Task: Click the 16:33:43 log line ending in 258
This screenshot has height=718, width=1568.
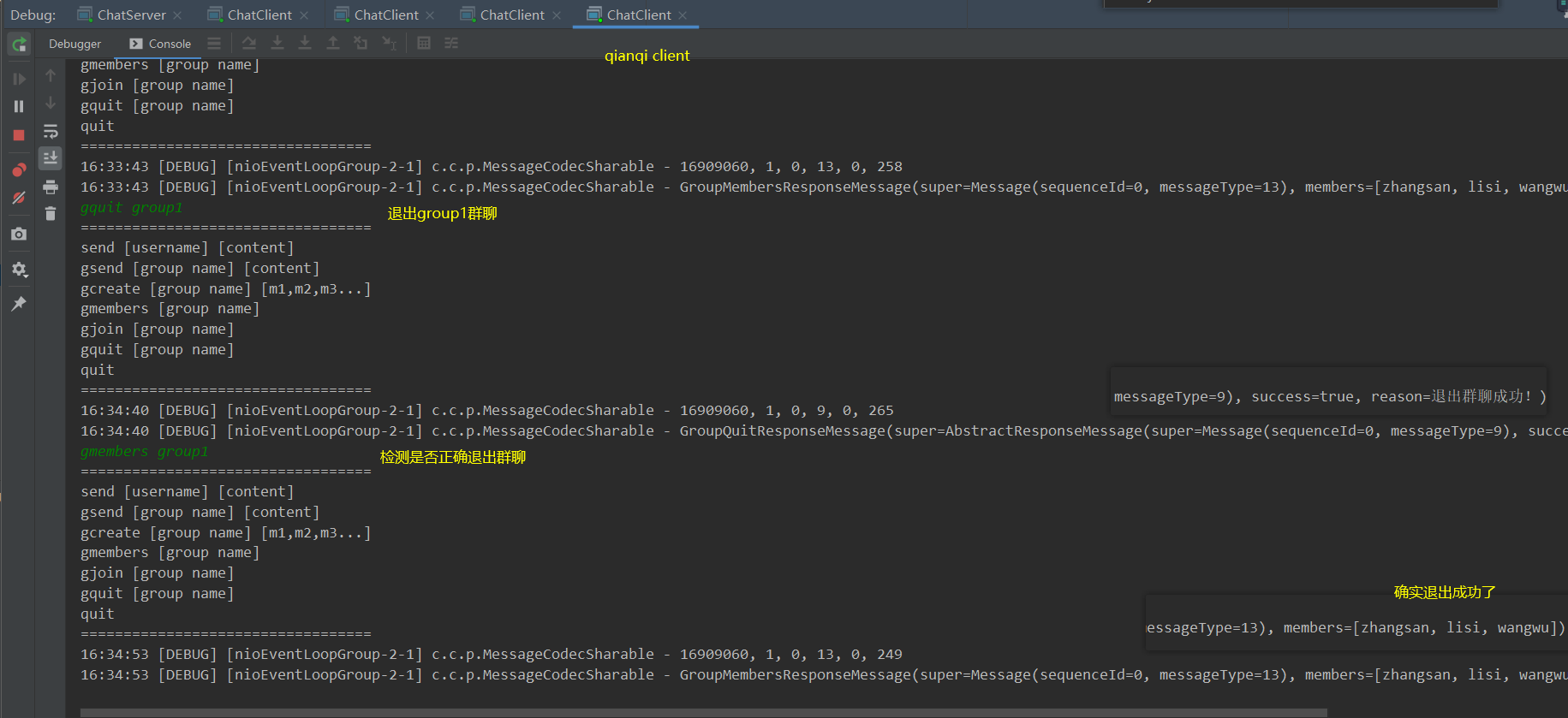Action: click(x=492, y=166)
